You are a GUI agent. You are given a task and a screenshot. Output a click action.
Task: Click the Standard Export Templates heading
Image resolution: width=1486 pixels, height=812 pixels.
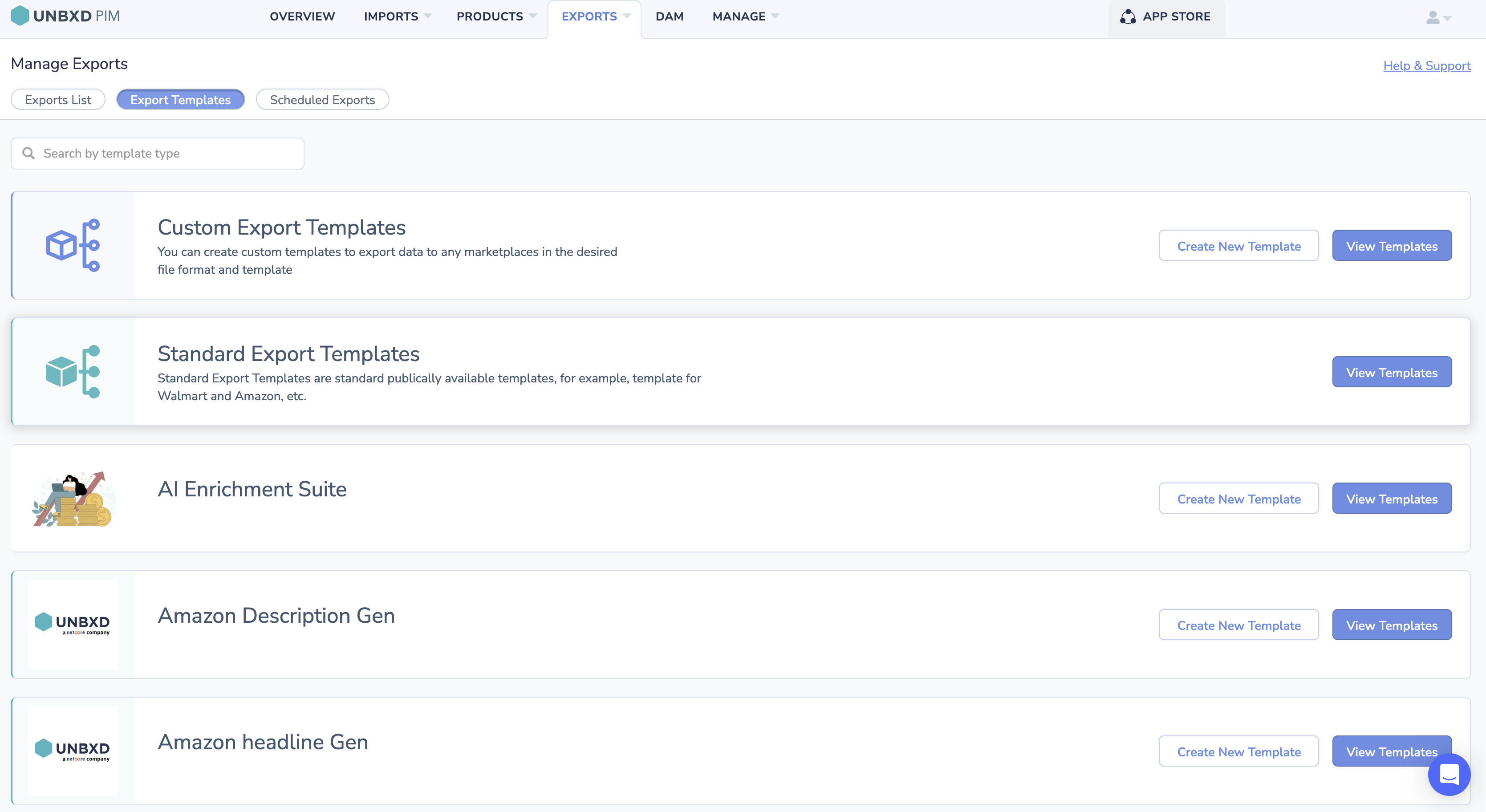click(288, 353)
